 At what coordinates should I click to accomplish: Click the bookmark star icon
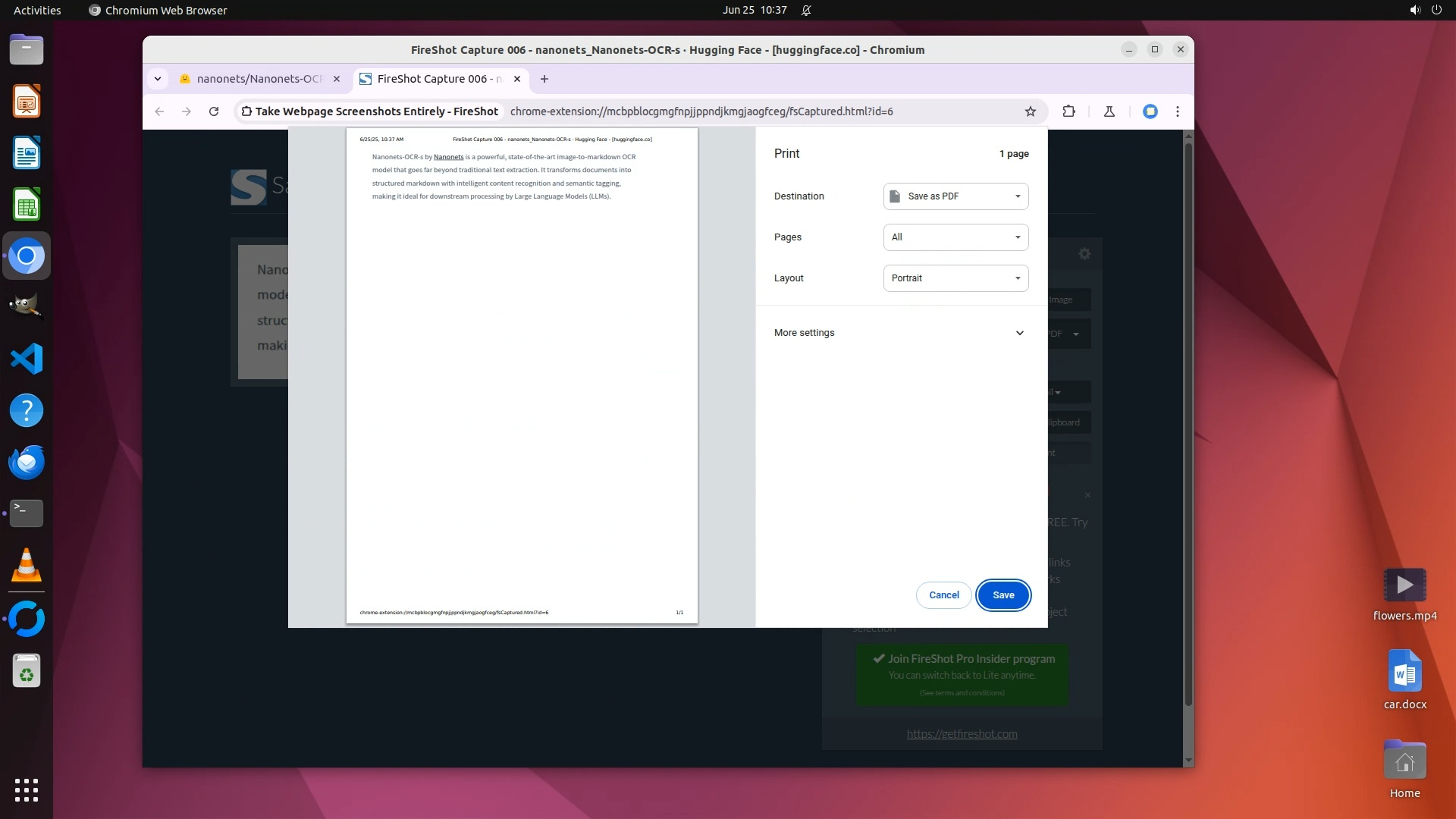[1030, 111]
